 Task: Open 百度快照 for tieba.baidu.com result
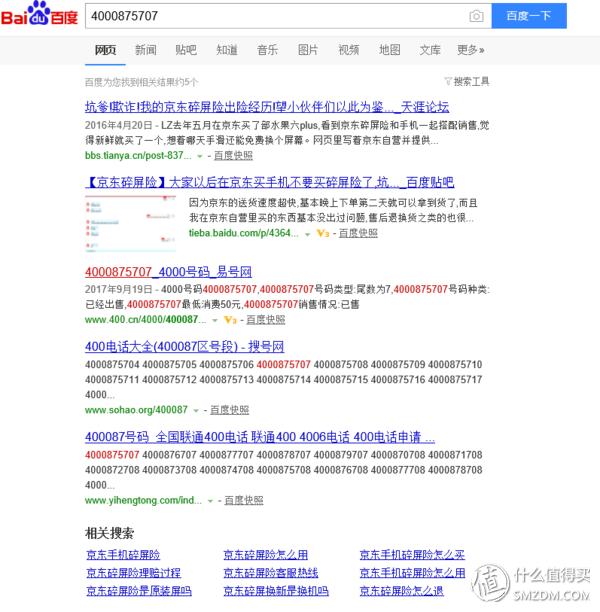pos(358,233)
